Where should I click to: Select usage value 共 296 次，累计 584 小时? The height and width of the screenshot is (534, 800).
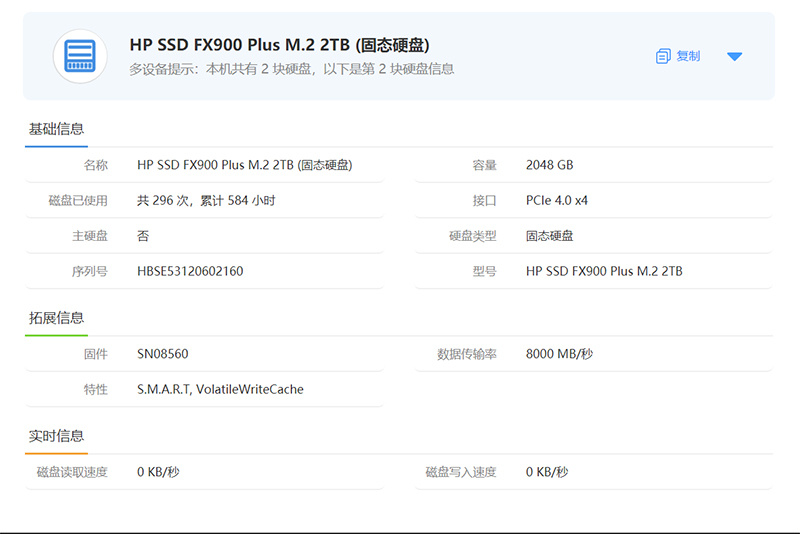(x=206, y=200)
